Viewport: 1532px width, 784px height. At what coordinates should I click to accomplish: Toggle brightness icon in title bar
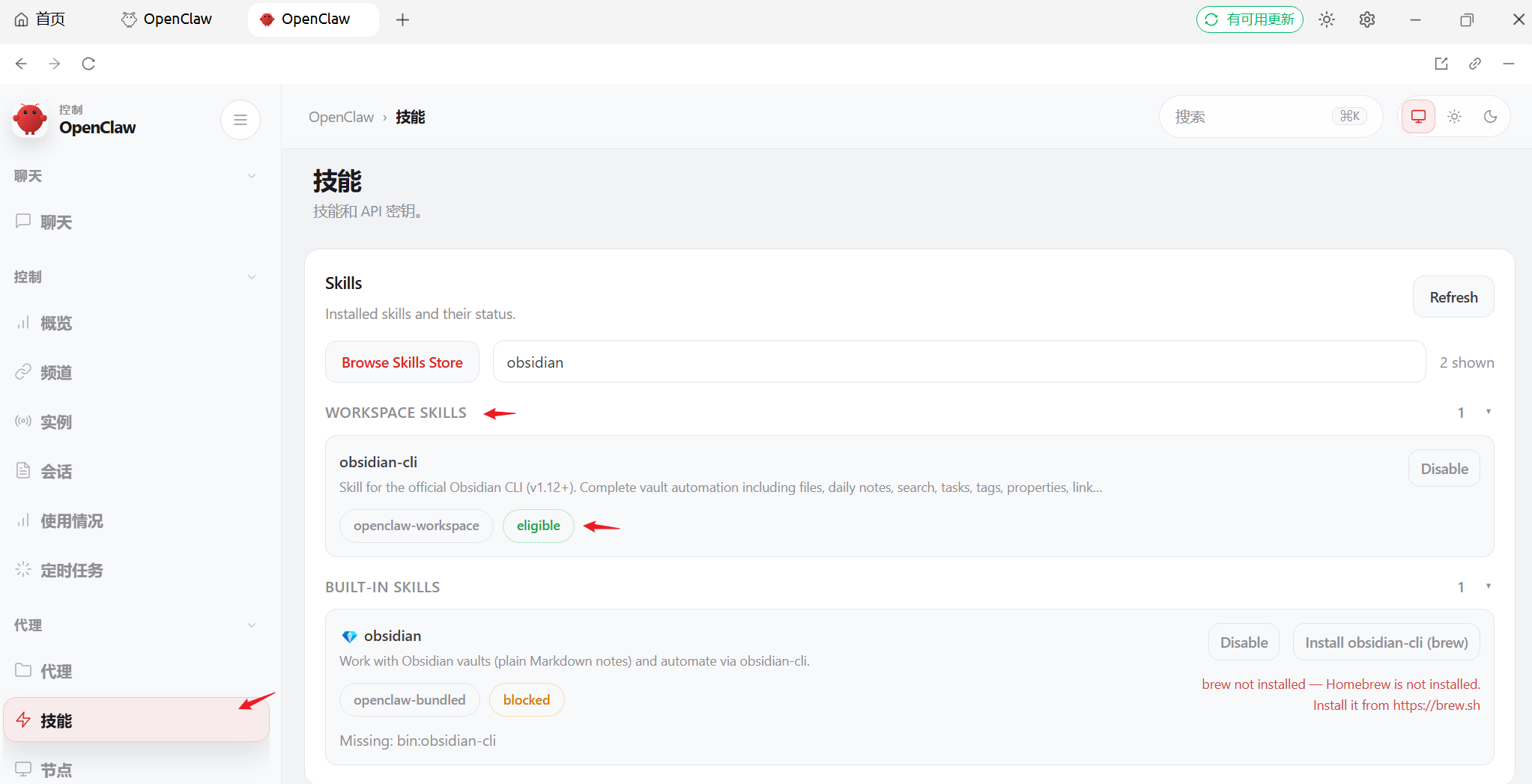pyautogui.click(x=1327, y=19)
